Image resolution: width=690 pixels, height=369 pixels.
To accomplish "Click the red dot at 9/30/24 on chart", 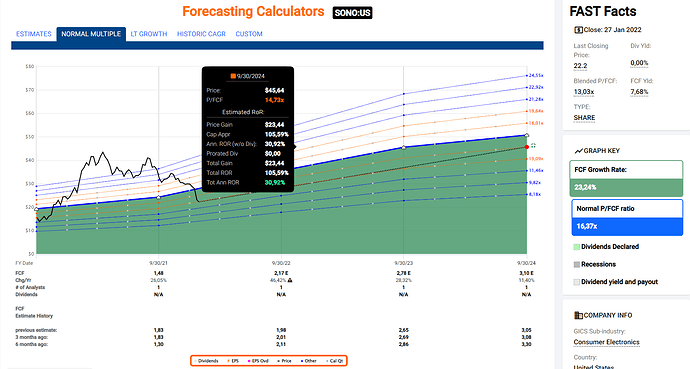I will pyautogui.click(x=527, y=147).
